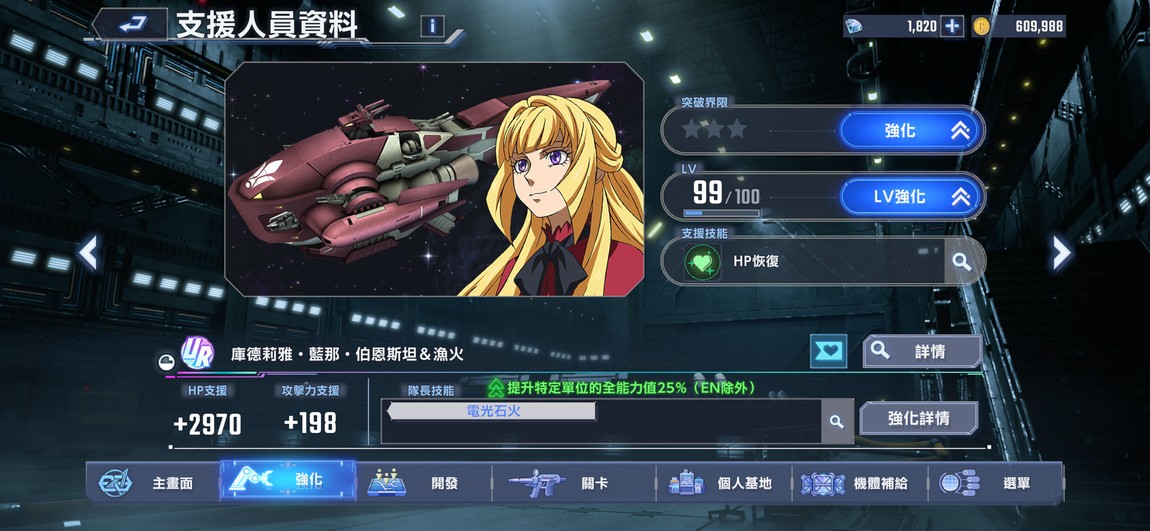Open the LV強化 upgrade button
The image size is (1150, 531).
point(910,197)
